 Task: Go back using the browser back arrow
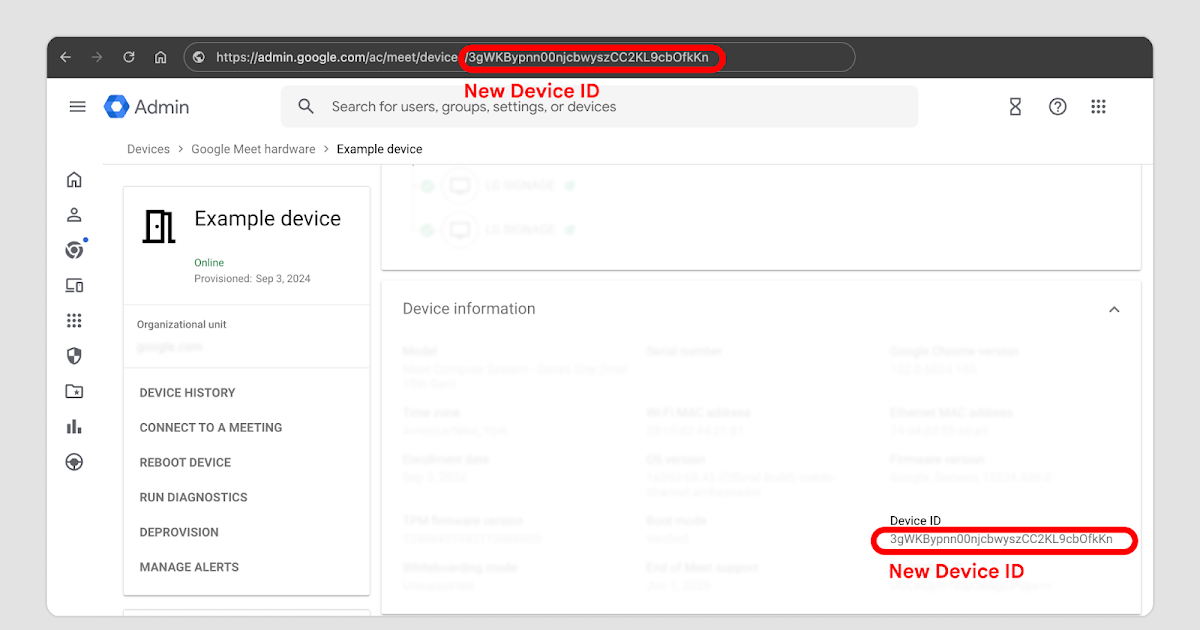pos(65,57)
